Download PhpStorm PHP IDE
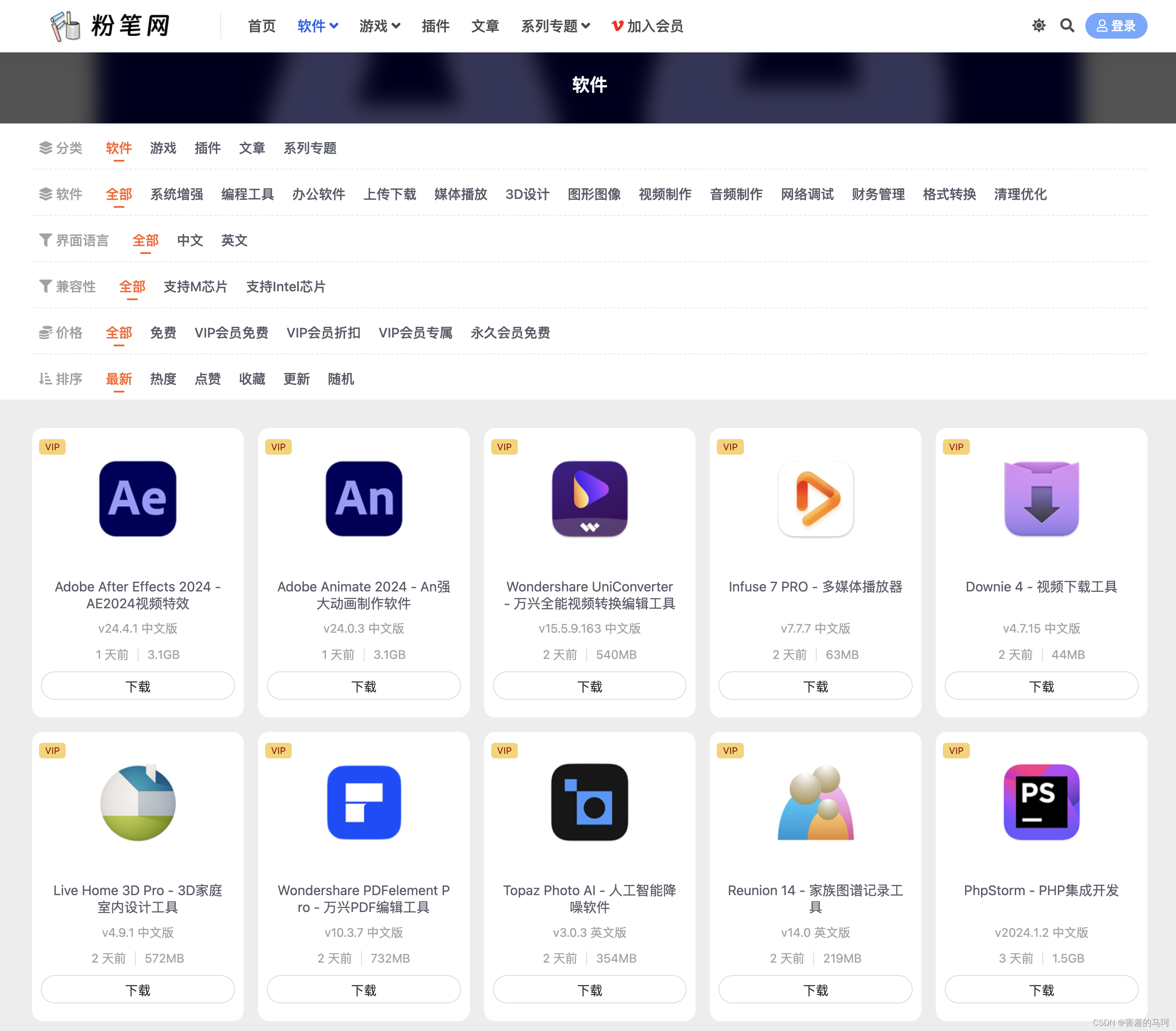 click(x=1041, y=990)
